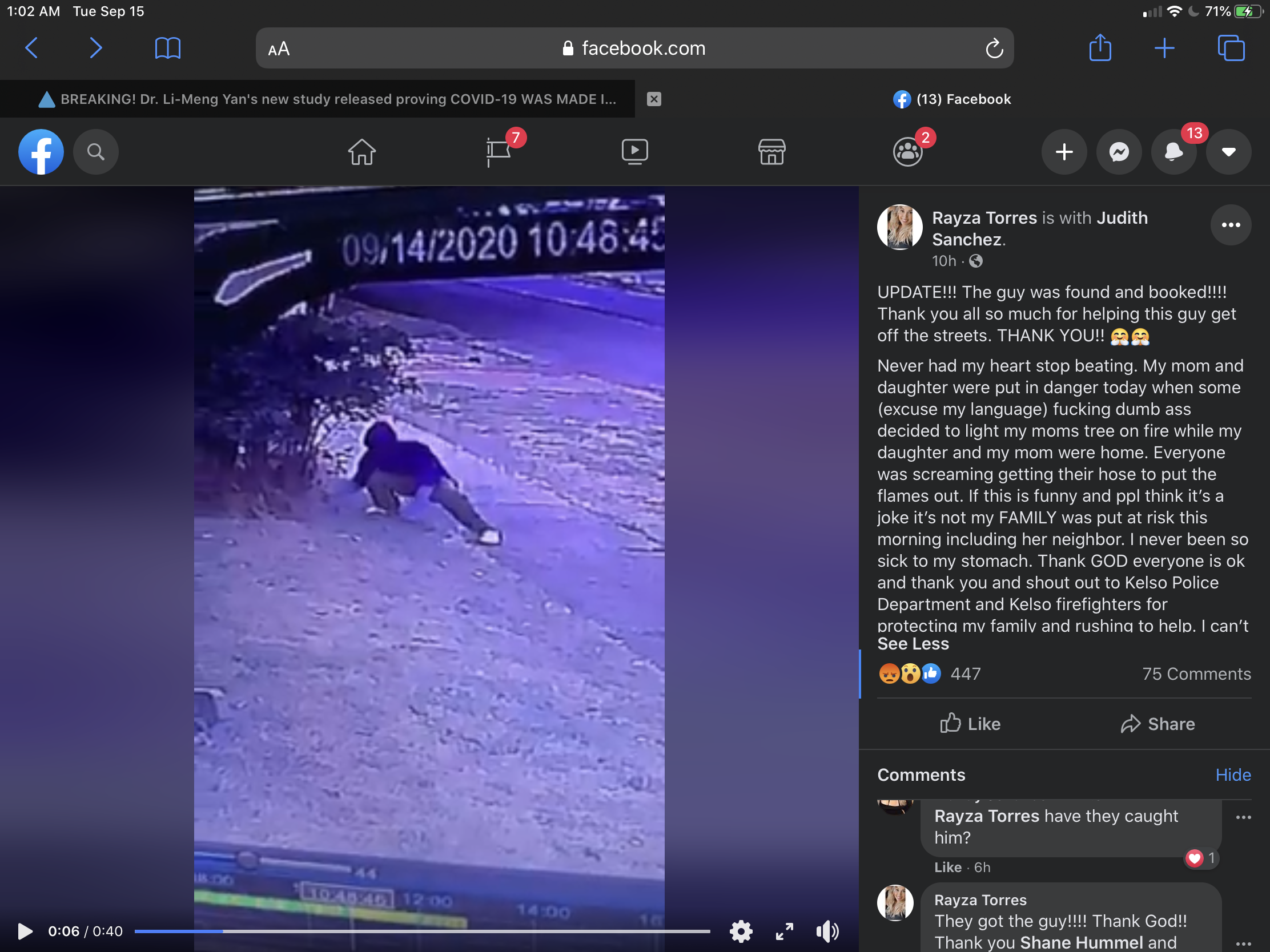Like the post
1270x952 pixels.
coord(970,724)
